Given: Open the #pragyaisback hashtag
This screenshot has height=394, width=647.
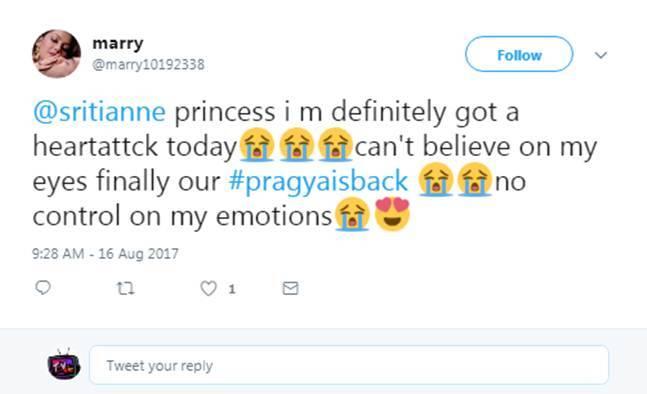Looking at the screenshot, I should 318,181.
